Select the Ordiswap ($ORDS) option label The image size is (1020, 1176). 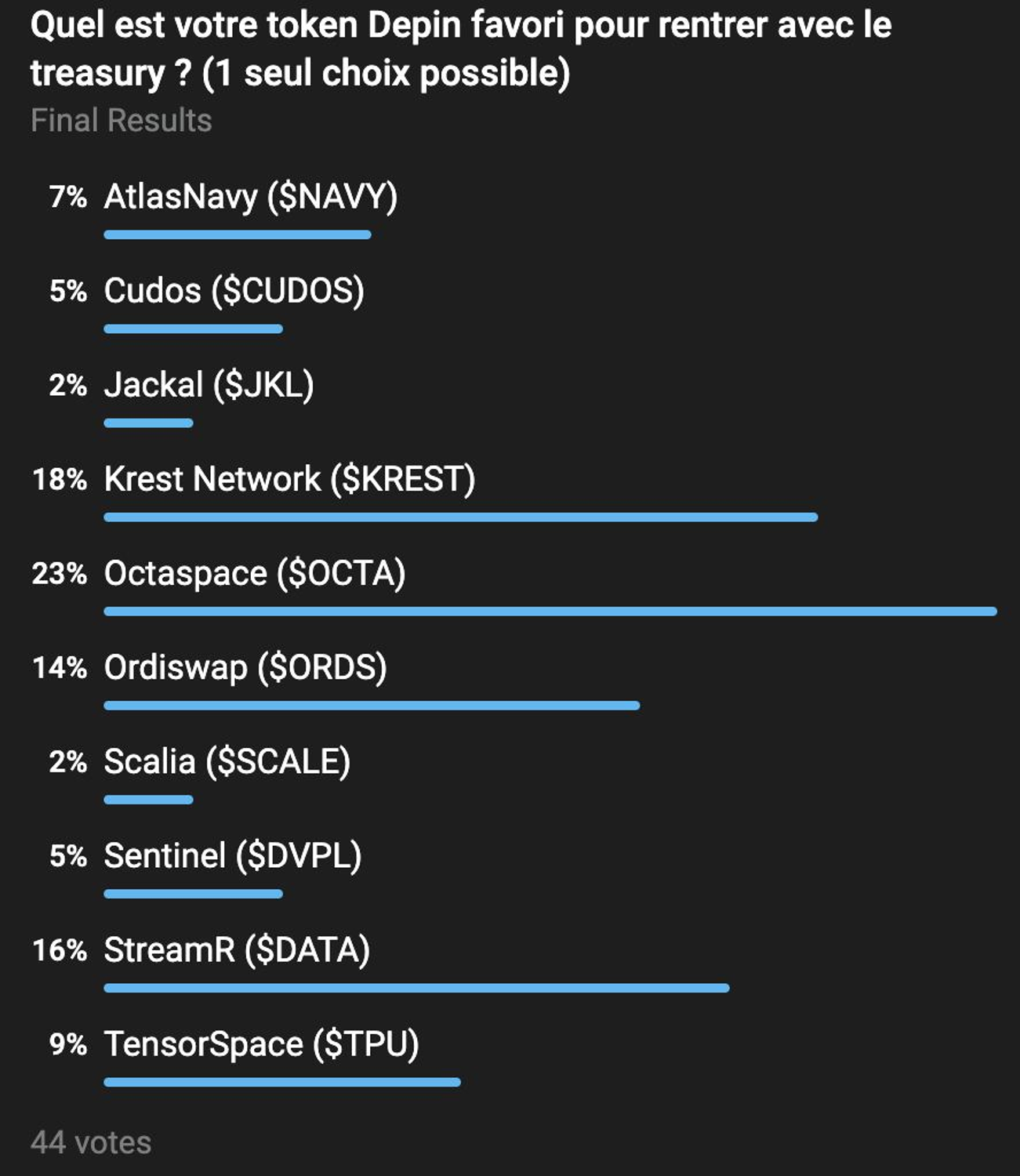pos(245,667)
